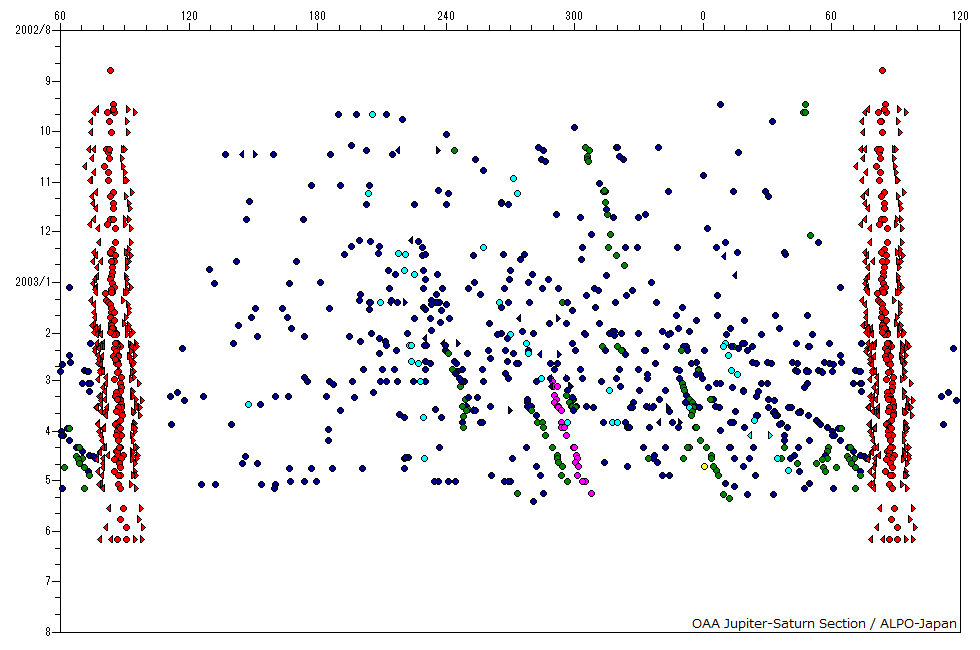Click month label 5 on left axis
Viewport: 980px width, 650px height.
click(x=48, y=480)
